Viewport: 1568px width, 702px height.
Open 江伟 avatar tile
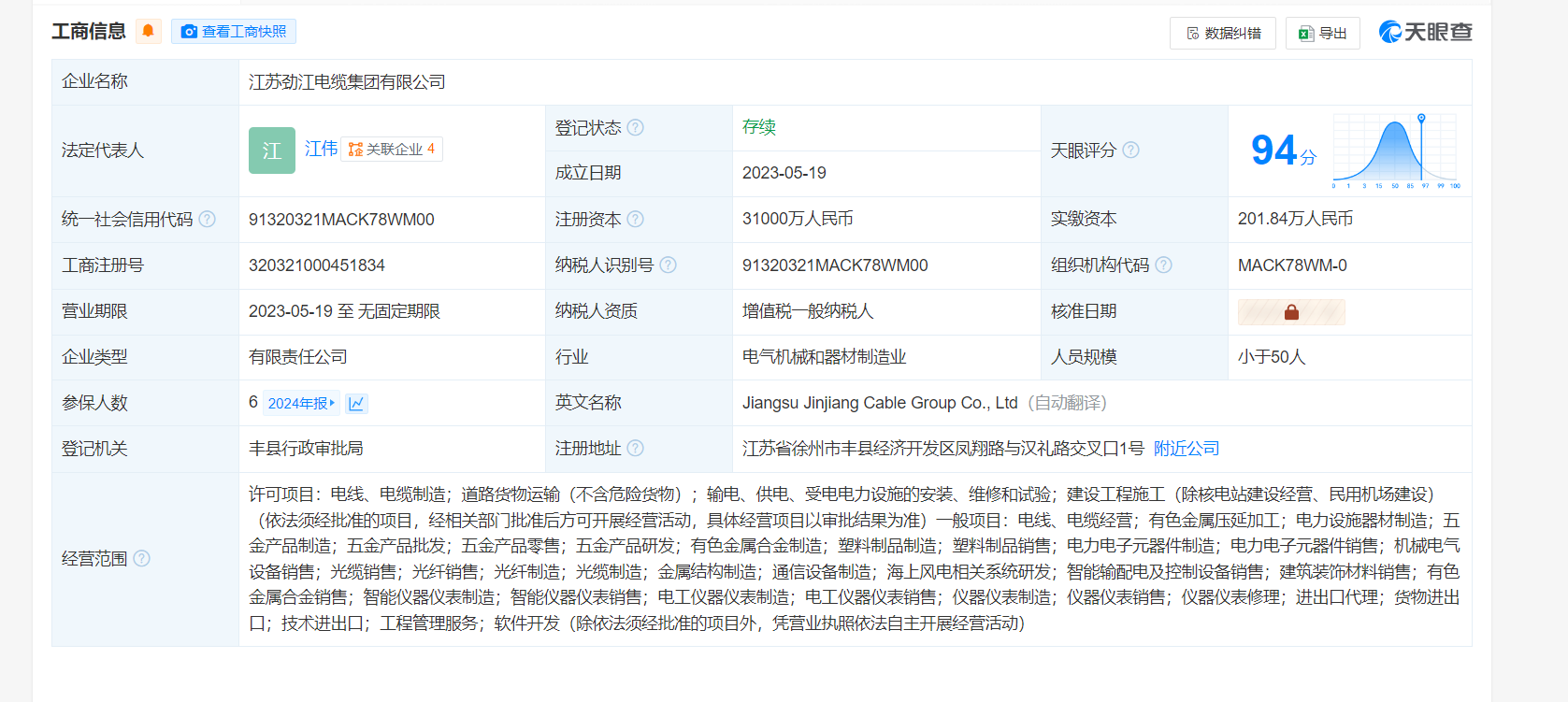pyautogui.click(x=272, y=150)
